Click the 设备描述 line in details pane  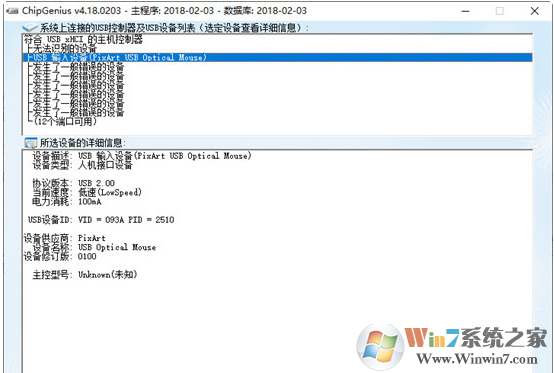[x=142, y=156]
